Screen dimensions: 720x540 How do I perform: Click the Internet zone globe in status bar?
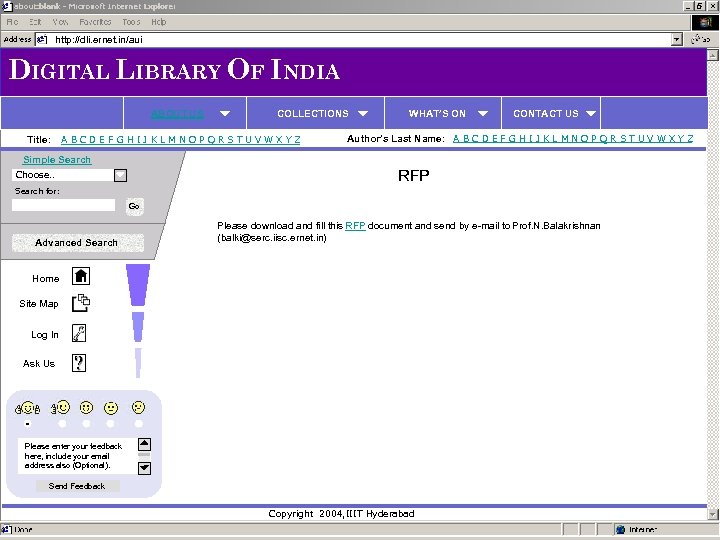tap(620, 529)
